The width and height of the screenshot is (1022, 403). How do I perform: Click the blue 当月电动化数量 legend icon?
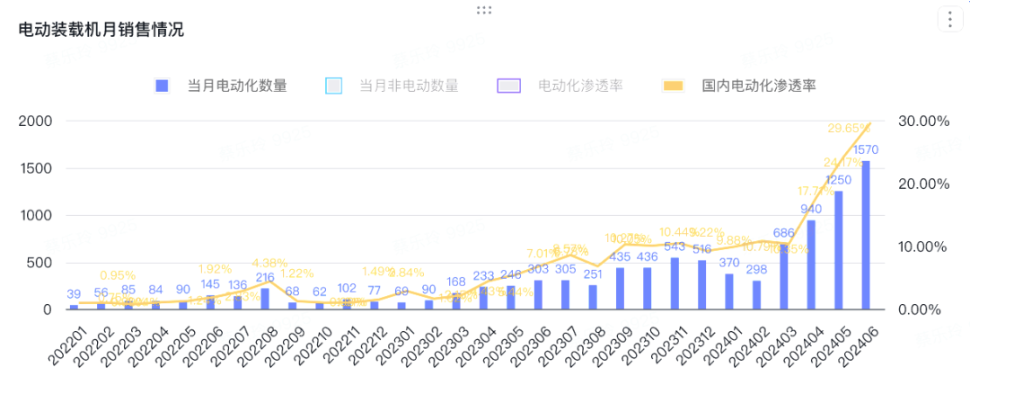point(162,86)
